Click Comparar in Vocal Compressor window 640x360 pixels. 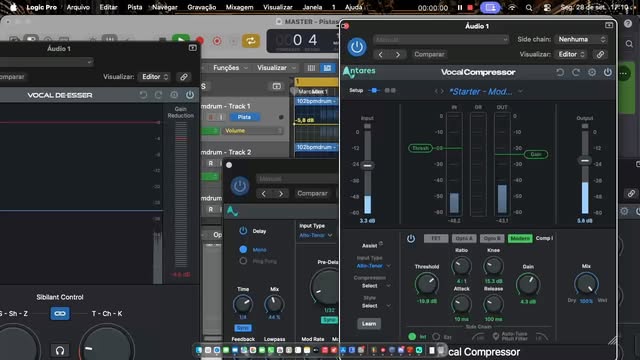point(429,54)
